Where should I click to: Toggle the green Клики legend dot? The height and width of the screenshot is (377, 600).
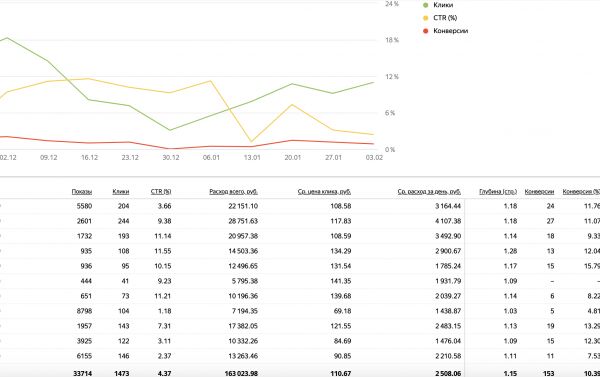click(426, 5)
